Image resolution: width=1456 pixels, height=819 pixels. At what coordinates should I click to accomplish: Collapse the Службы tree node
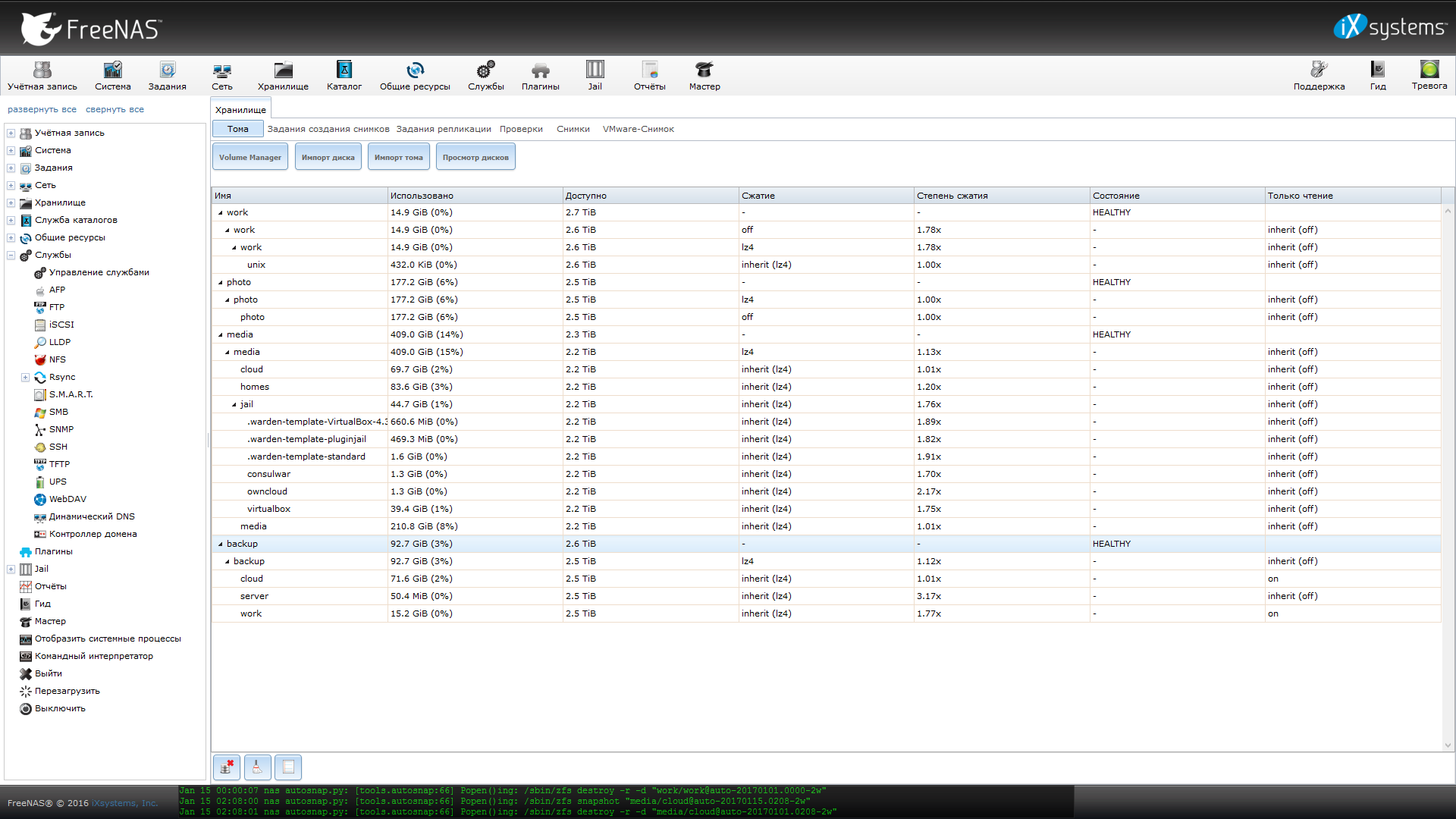(11, 255)
